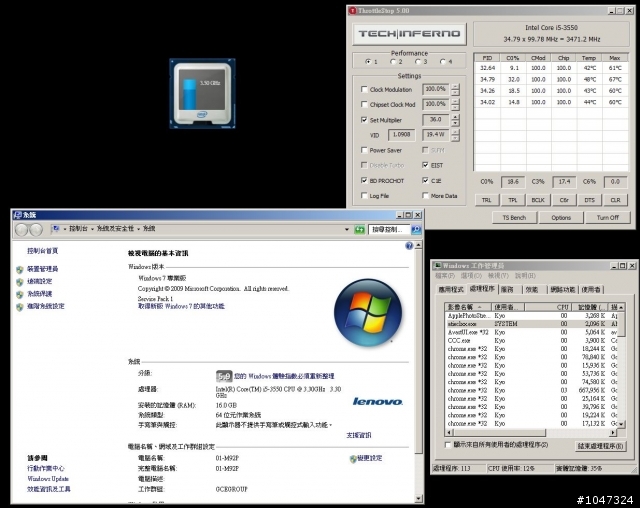
Task: Enable the More Data checkbox
Action: point(425,196)
